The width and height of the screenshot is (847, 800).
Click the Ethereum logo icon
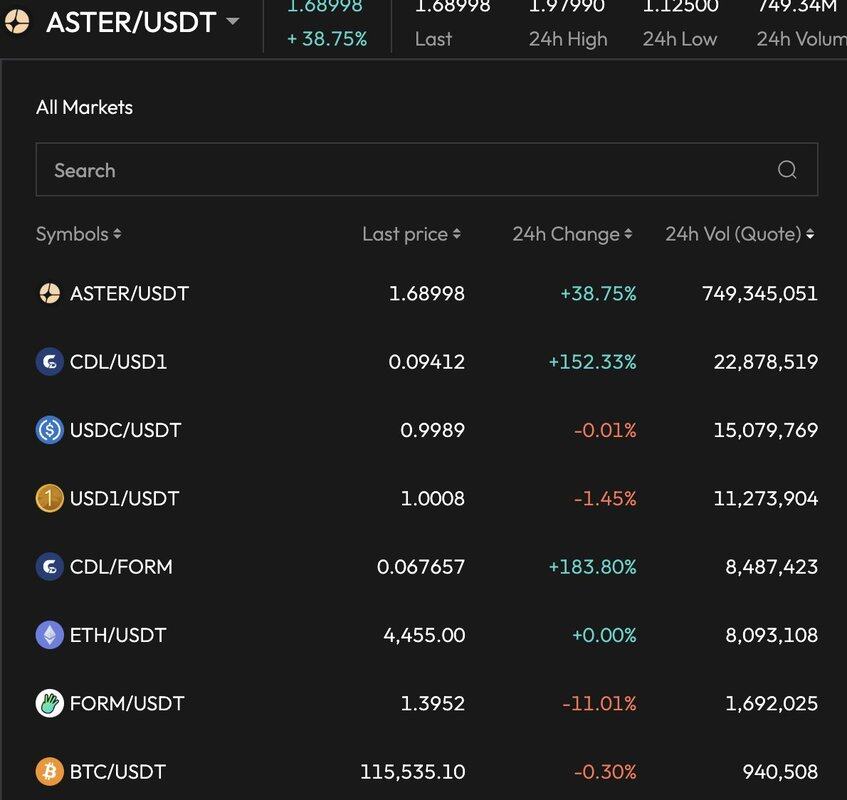point(50,635)
